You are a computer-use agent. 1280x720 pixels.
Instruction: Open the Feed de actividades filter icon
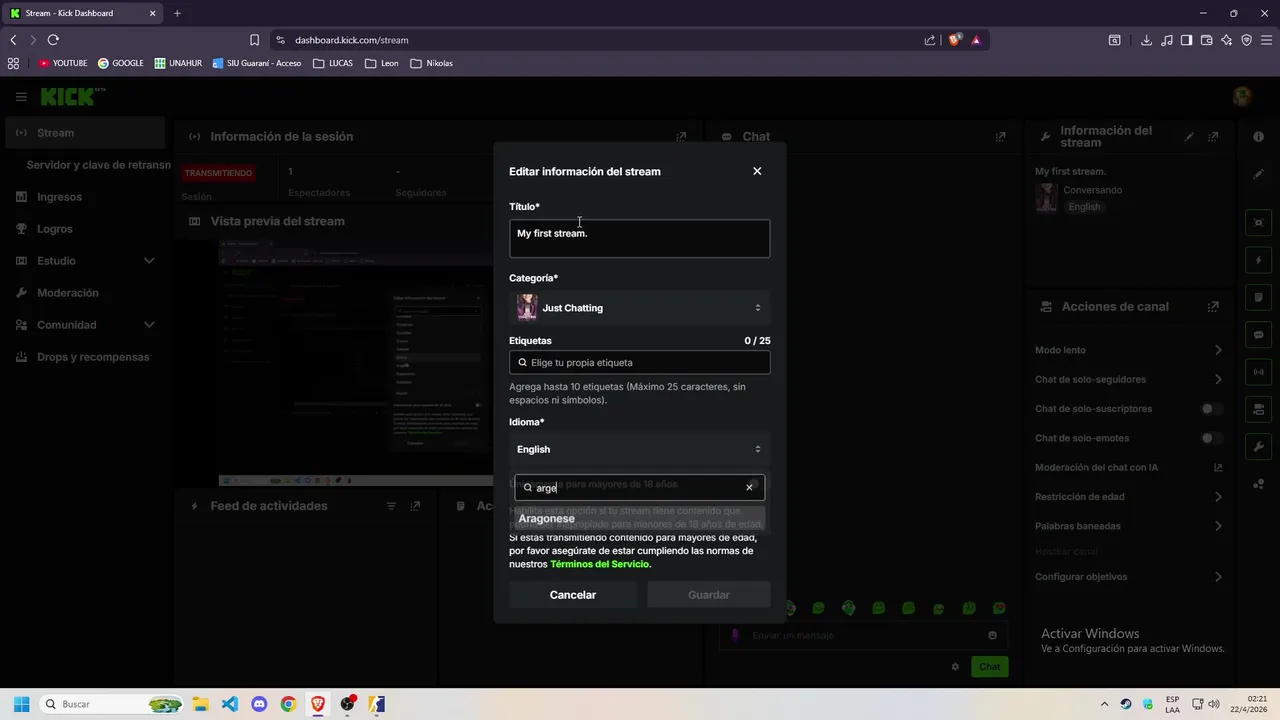pos(391,506)
